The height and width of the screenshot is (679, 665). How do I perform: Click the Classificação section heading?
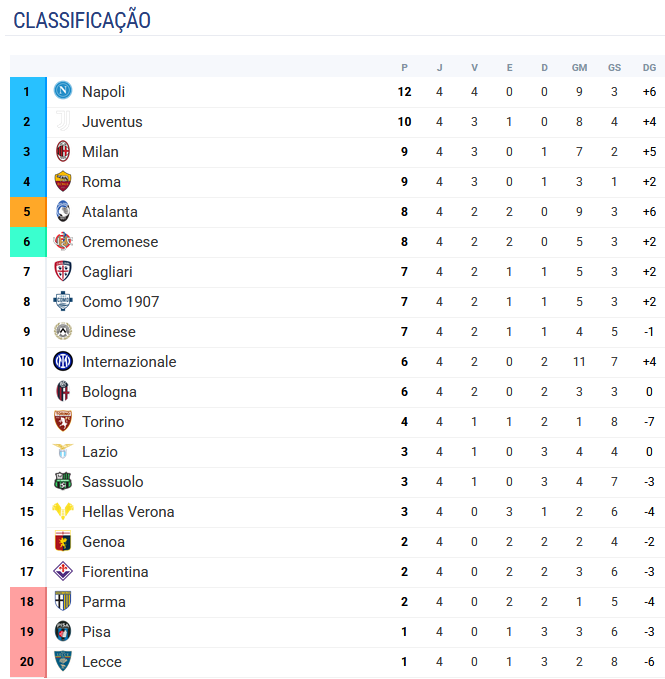82,20
